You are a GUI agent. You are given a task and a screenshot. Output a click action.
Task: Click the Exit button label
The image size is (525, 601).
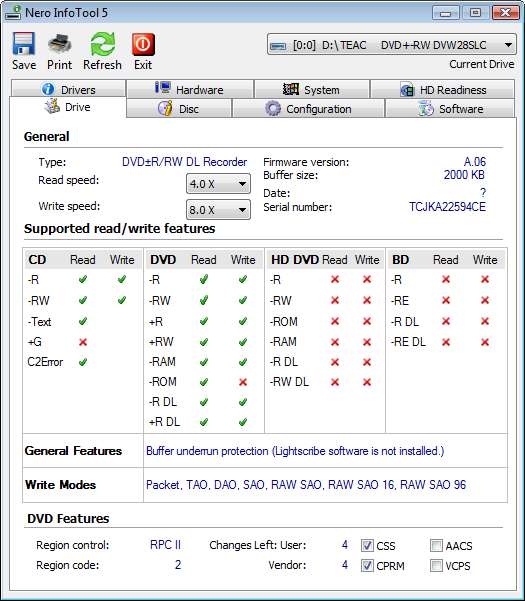click(143, 65)
